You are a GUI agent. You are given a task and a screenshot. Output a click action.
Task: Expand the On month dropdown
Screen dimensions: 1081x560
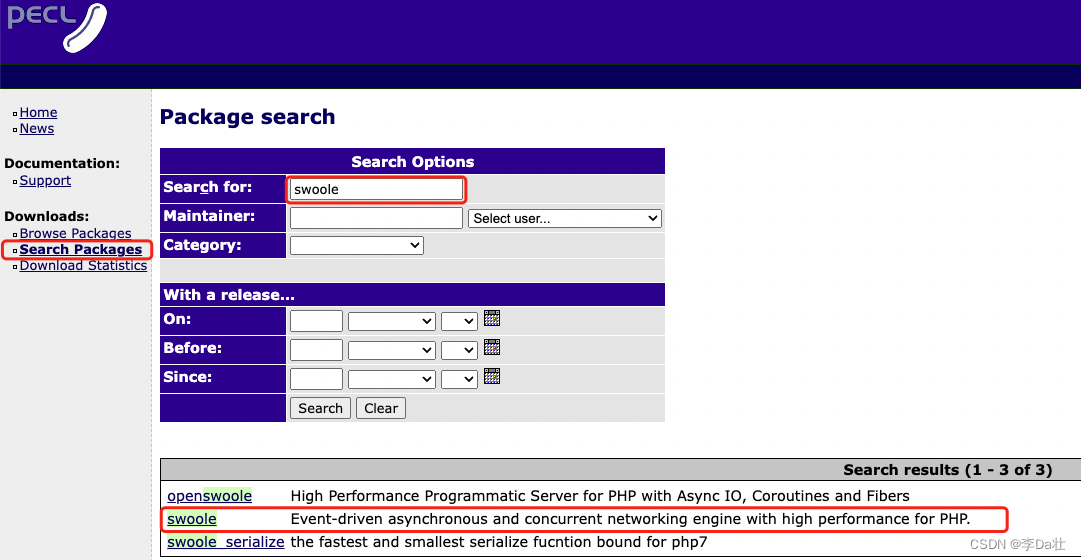[x=392, y=321]
